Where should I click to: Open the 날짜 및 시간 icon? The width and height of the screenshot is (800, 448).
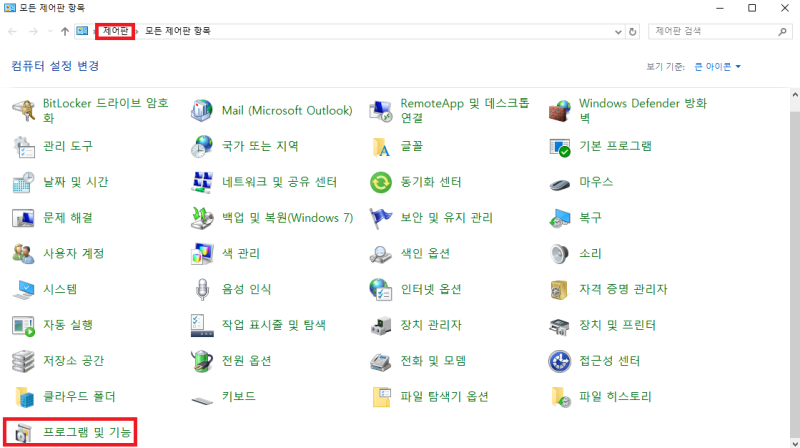coord(23,182)
